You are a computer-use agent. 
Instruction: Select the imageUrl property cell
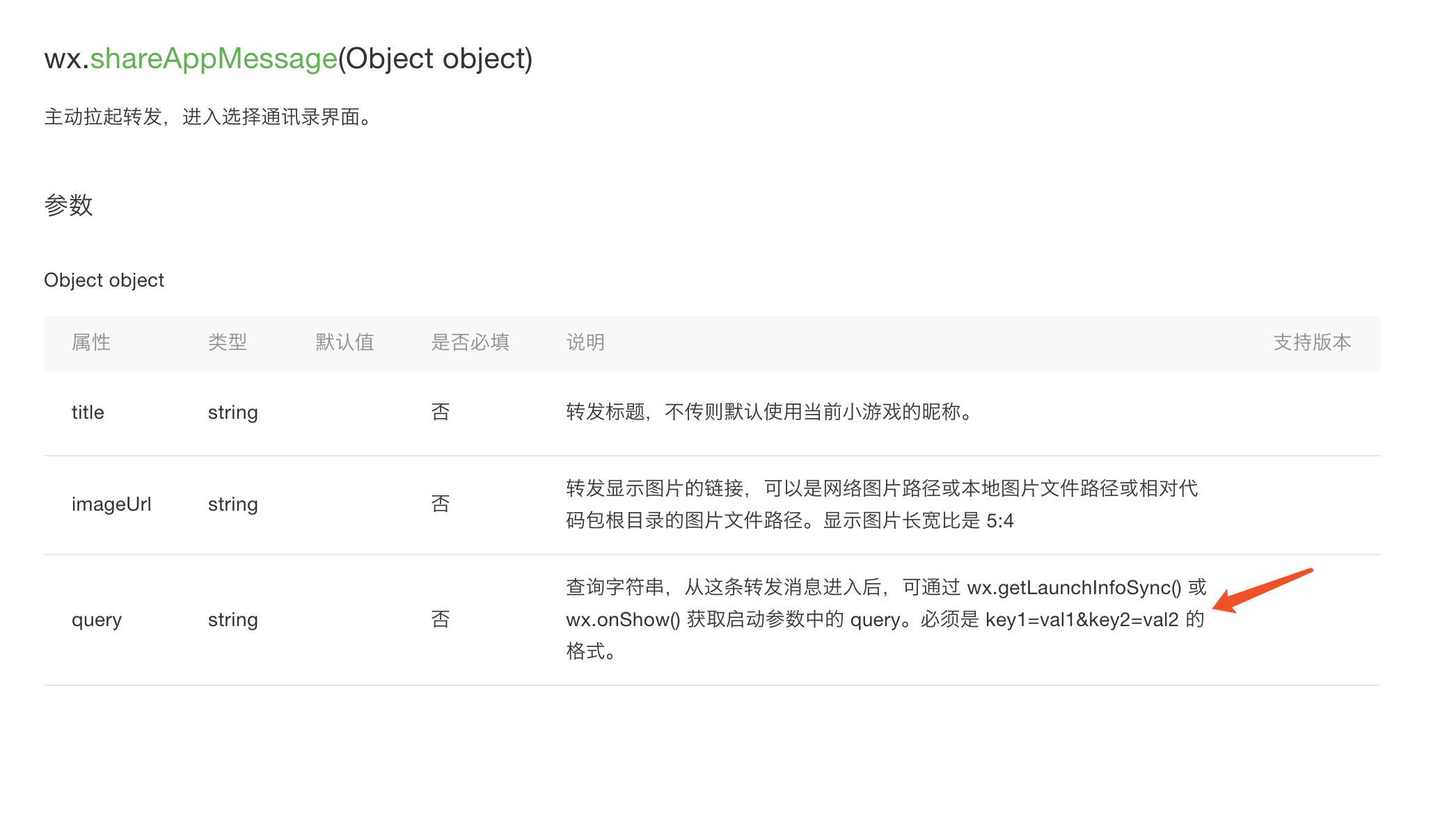click(x=111, y=504)
